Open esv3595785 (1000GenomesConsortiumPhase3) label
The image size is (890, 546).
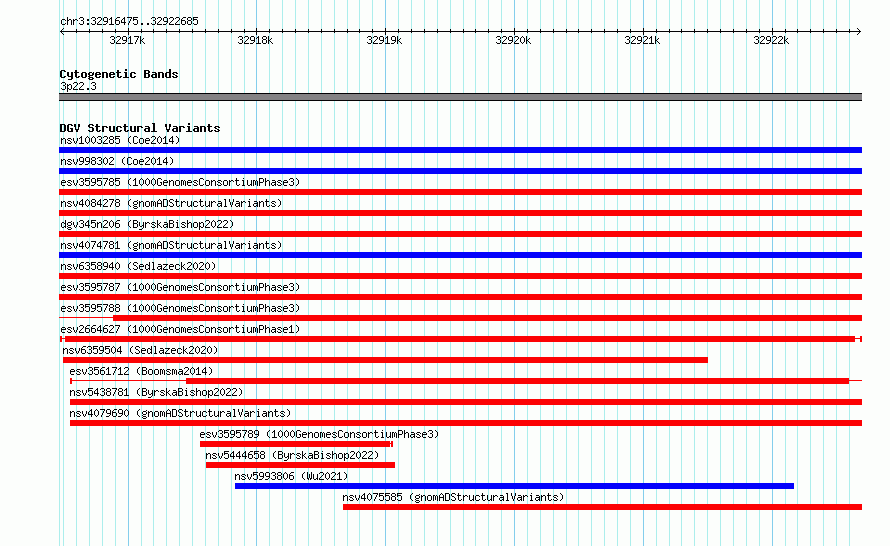coord(180,182)
